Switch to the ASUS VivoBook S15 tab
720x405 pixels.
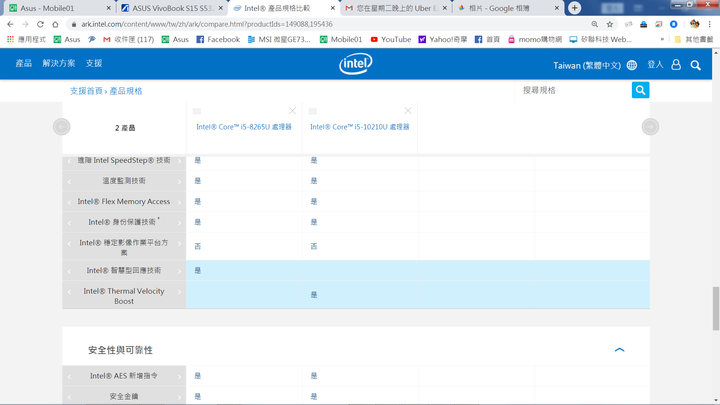click(173, 8)
